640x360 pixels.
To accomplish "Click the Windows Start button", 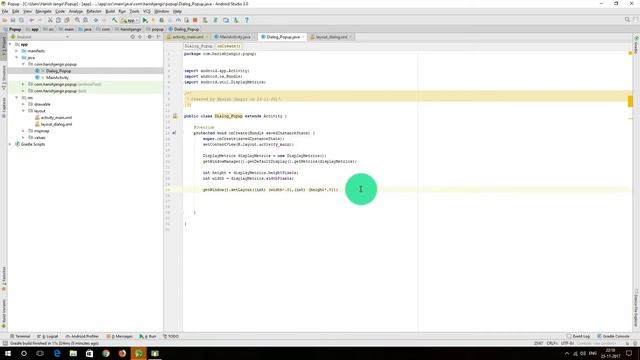I will [x=8, y=353].
